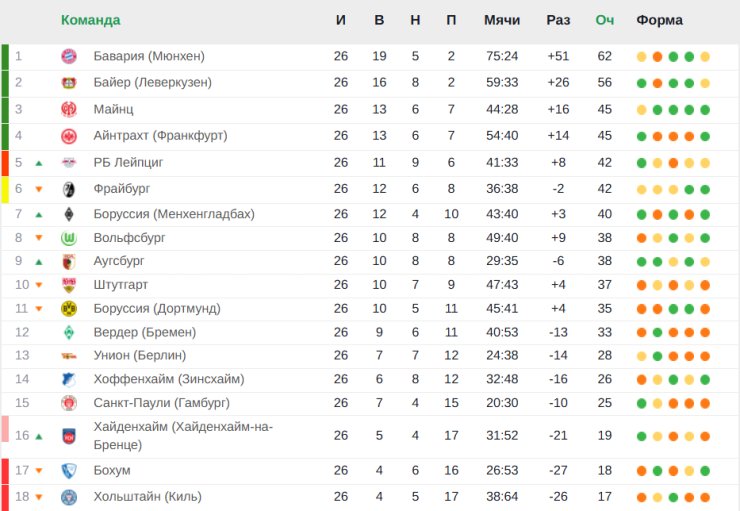Sort table by the Команда column header
The image size is (740, 511).
90,20
